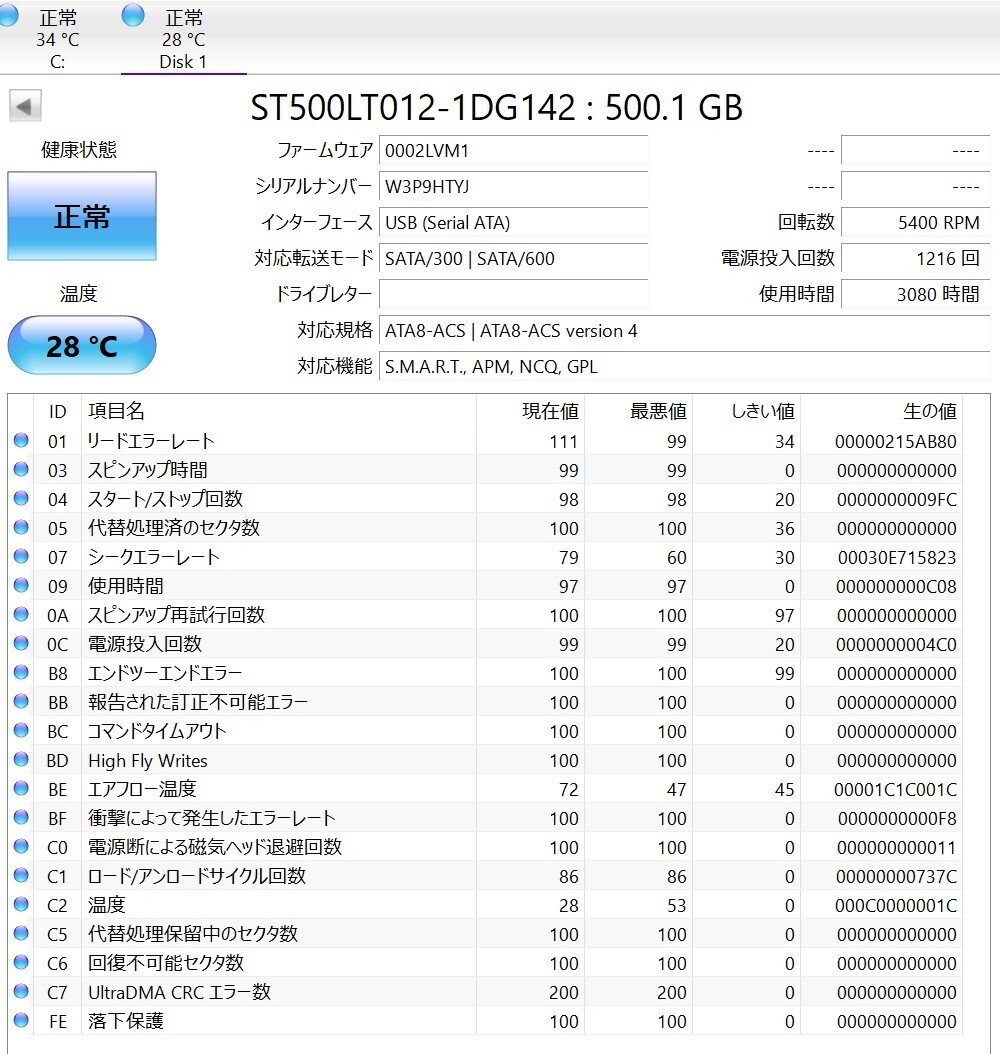The width and height of the screenshot is (1000, 1054).
Task: Click raw value 00001C1C001C
Action: pos(895,789)
